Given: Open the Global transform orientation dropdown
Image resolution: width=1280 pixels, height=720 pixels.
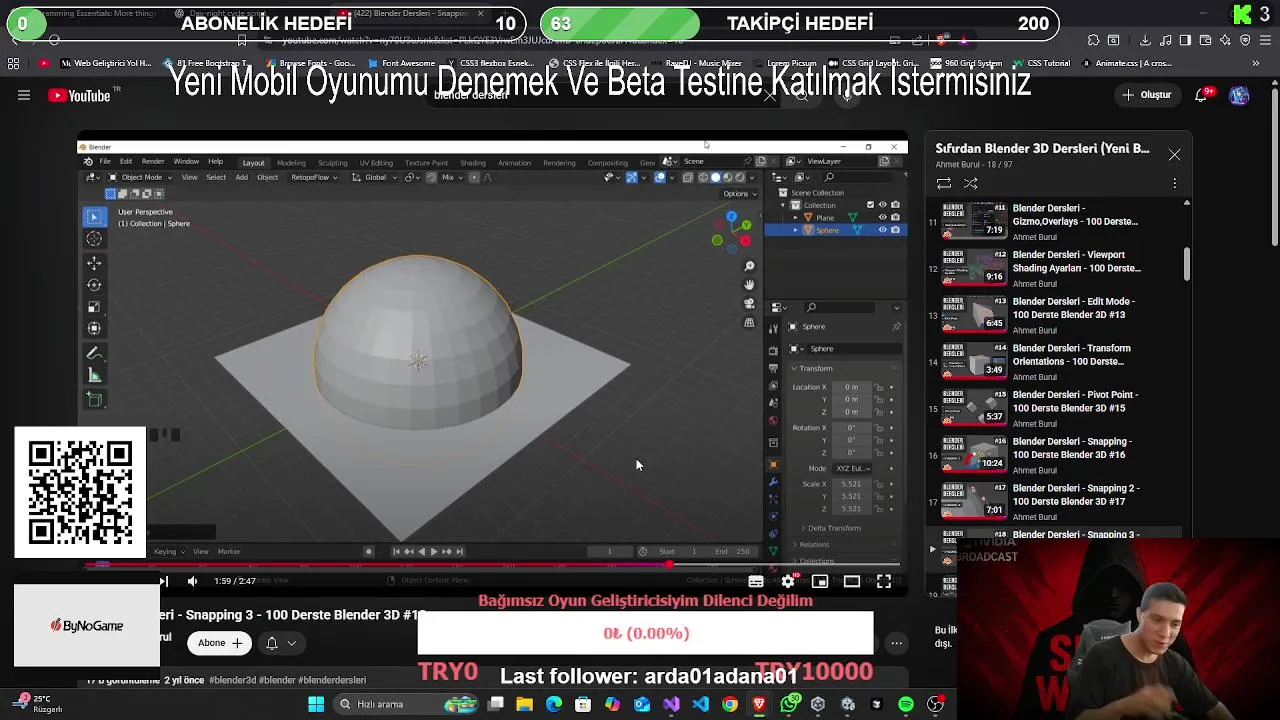Looking at the screenshot, I should pos(375,177).
